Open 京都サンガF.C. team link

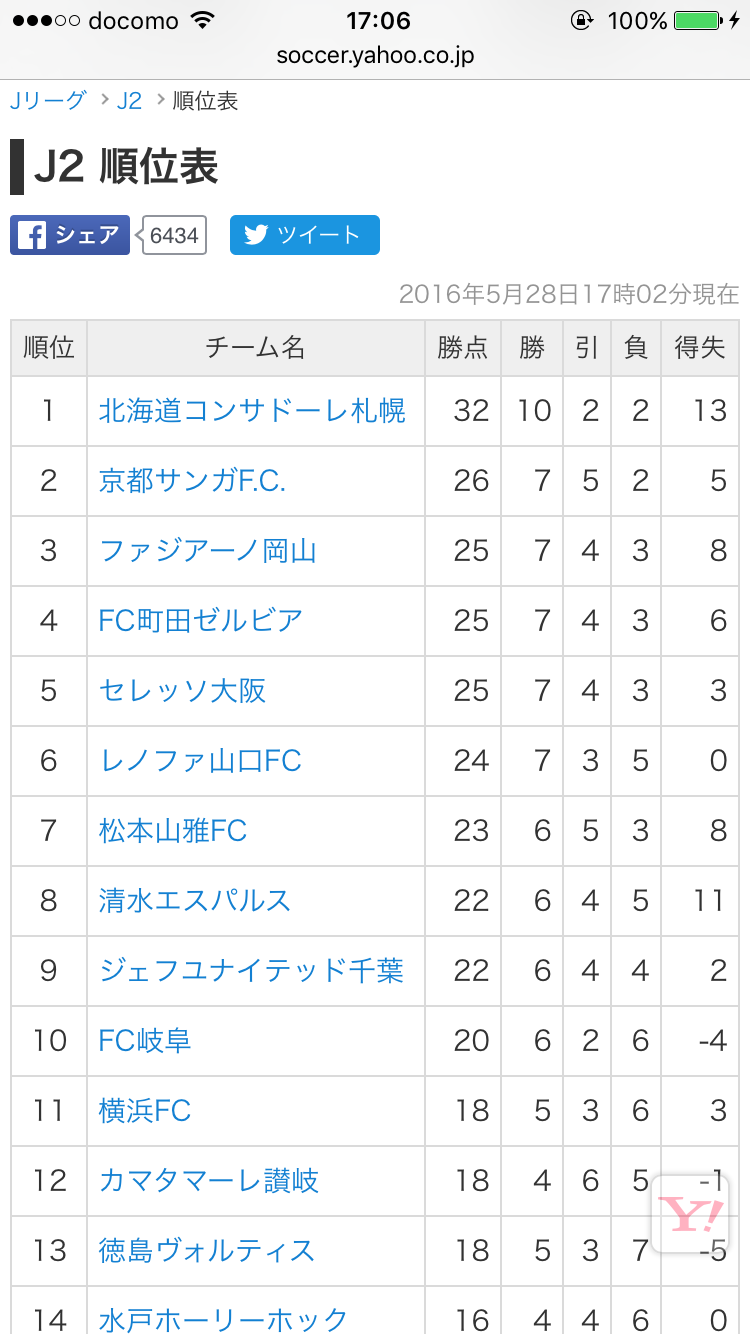pos(192,481)
